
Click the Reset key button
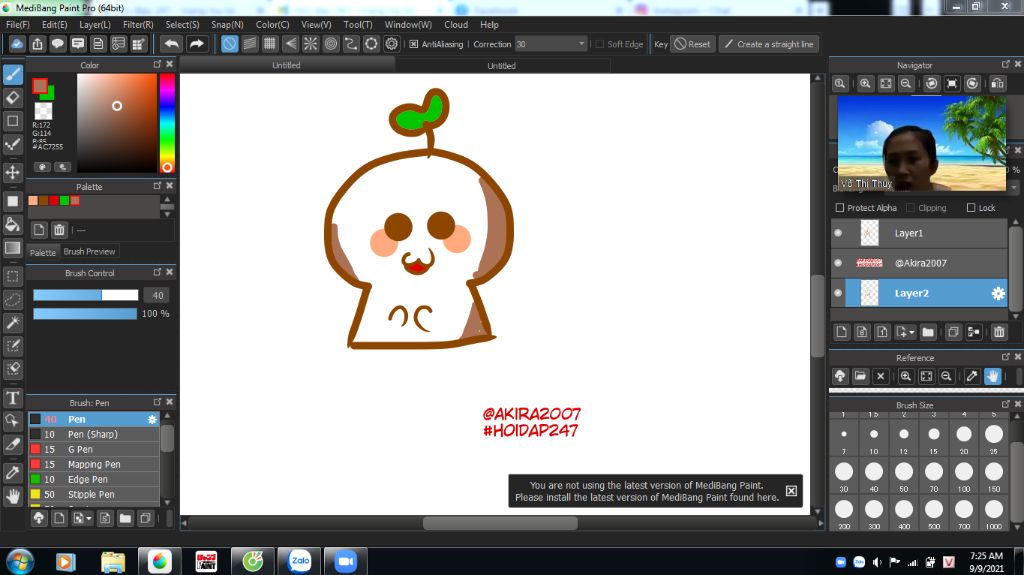[692, 44]
